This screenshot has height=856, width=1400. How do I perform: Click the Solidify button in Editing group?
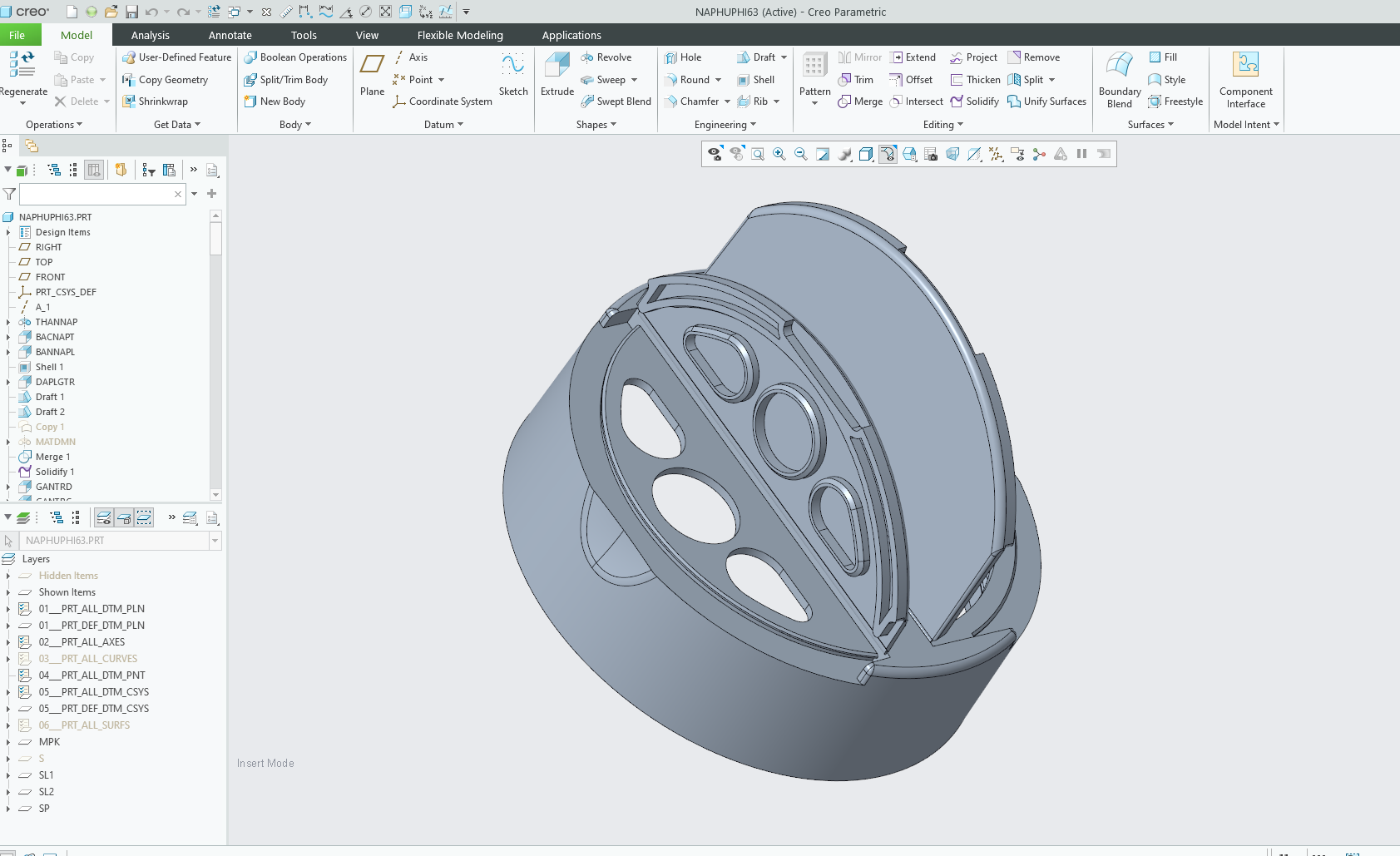pyautogui.click(x=974, y=101)
